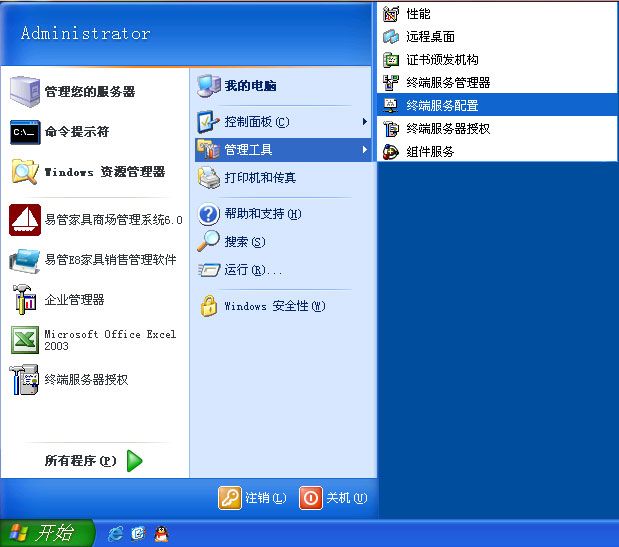The width and height of the screenshot is (619, 547).
Task: Open 证书颁发机构 menu entry
Action: pyautogui.click(x=497, y=60)
